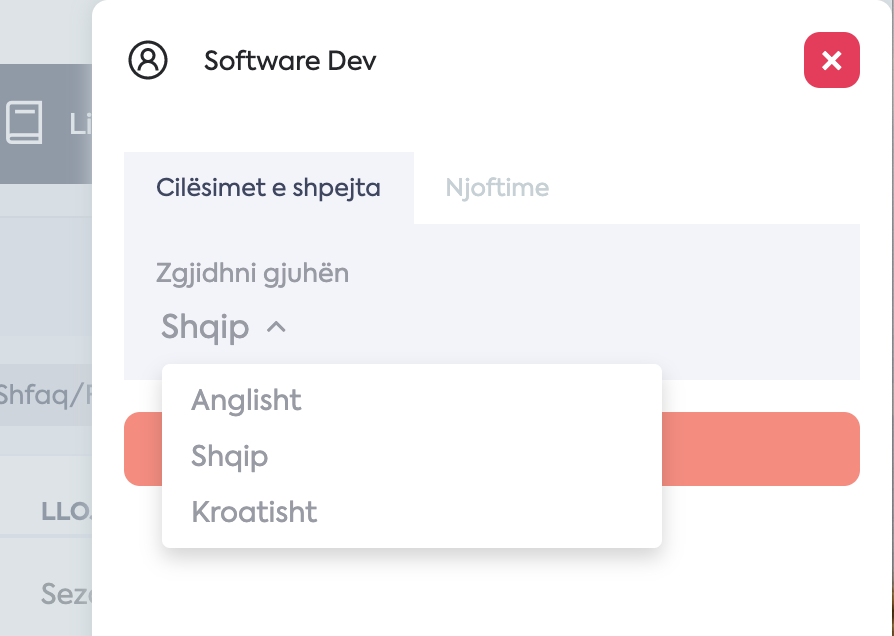
Task: Select the Cilësimet e shpejta tab
Action: pyautogui.click(x=269, y=188)
